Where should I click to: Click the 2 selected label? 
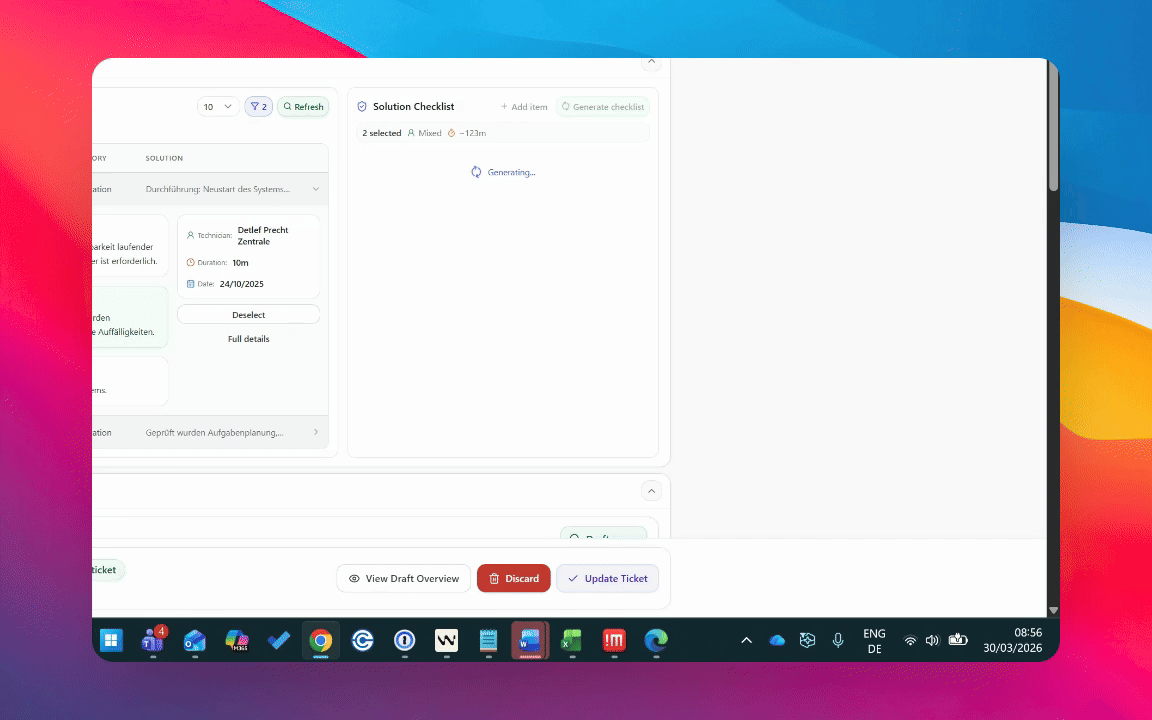coord(381,133)
